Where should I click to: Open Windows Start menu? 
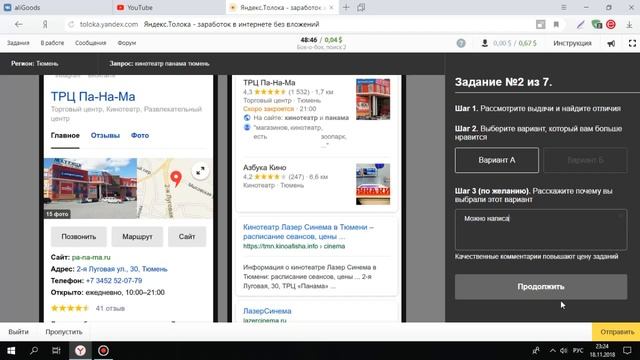coord(11,351)
